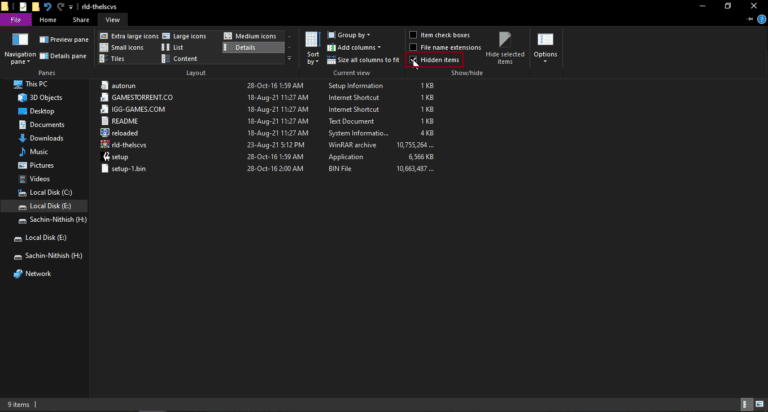768x412 pixels.
Task: Switch to large thumbnails via status bar icon
Action: (x=759, y=404)
